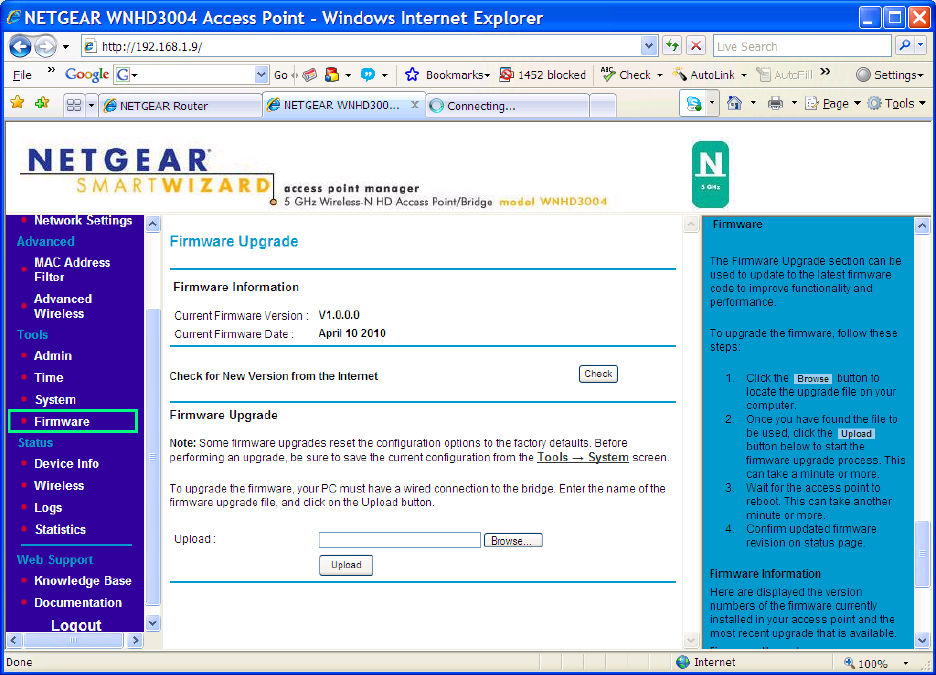Click the AutoLink toolbar button
Viewport: 936px width, 675px height.
(704, 75)
